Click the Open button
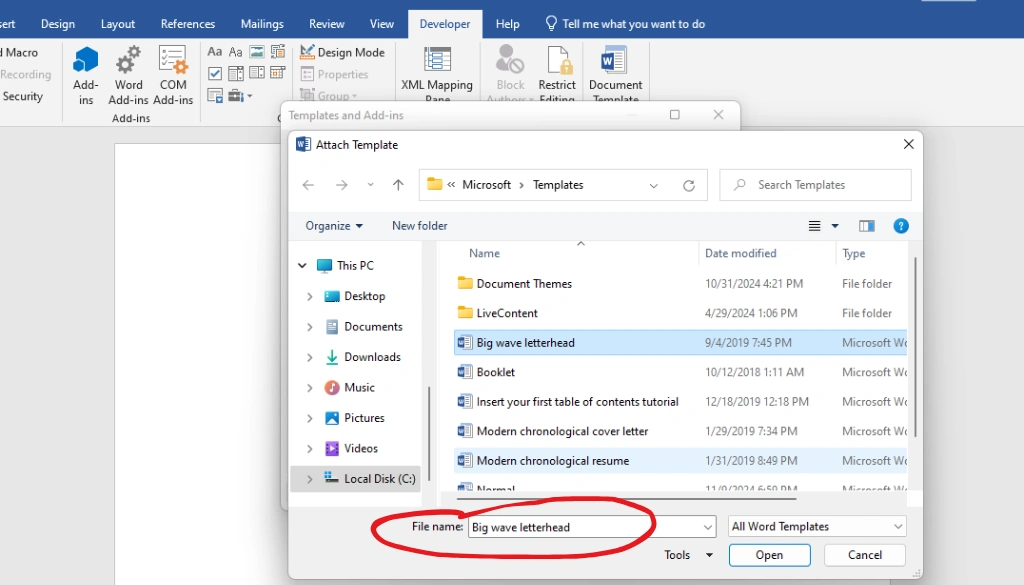The height and width of the screenshot is (585, 1024). [x=769, y=555]
